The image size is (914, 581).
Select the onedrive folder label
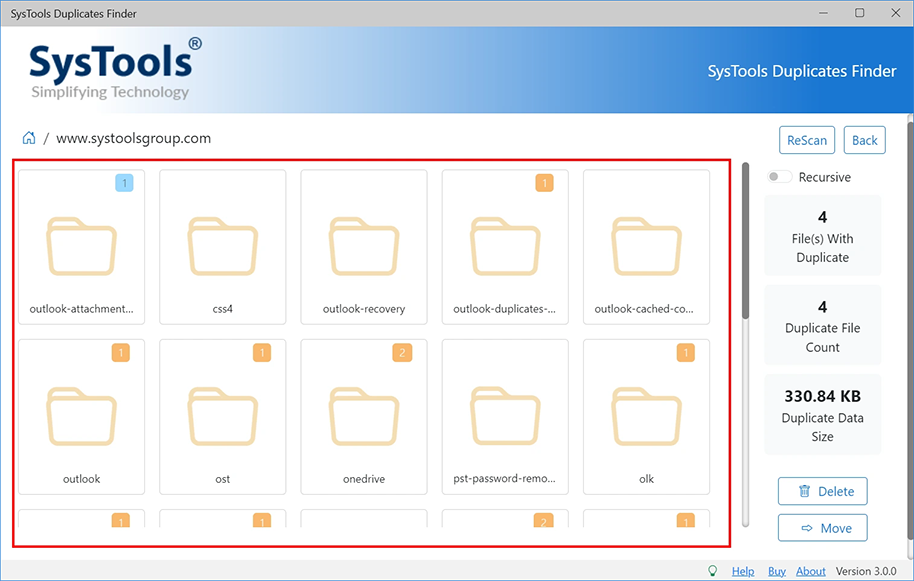tap(364, 479)
